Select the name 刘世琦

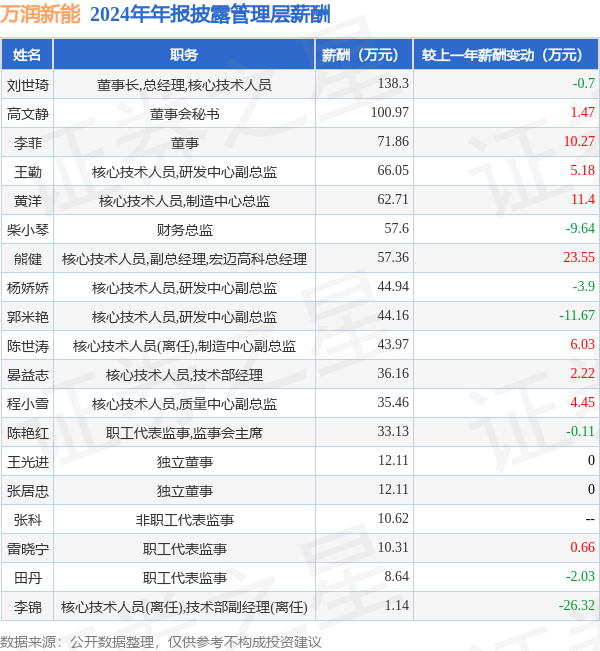tap(28, 85)
